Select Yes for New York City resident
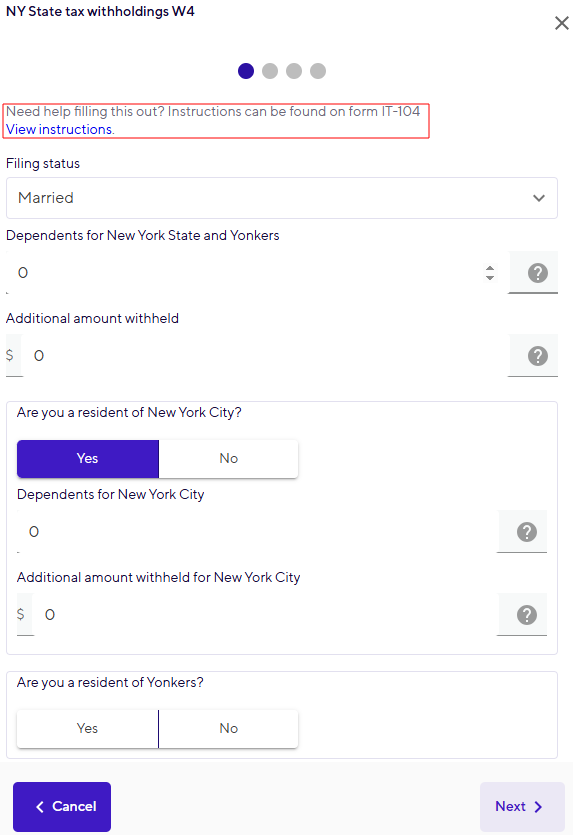The height and width of the screenshot is (835, 573). click(88, 459)
